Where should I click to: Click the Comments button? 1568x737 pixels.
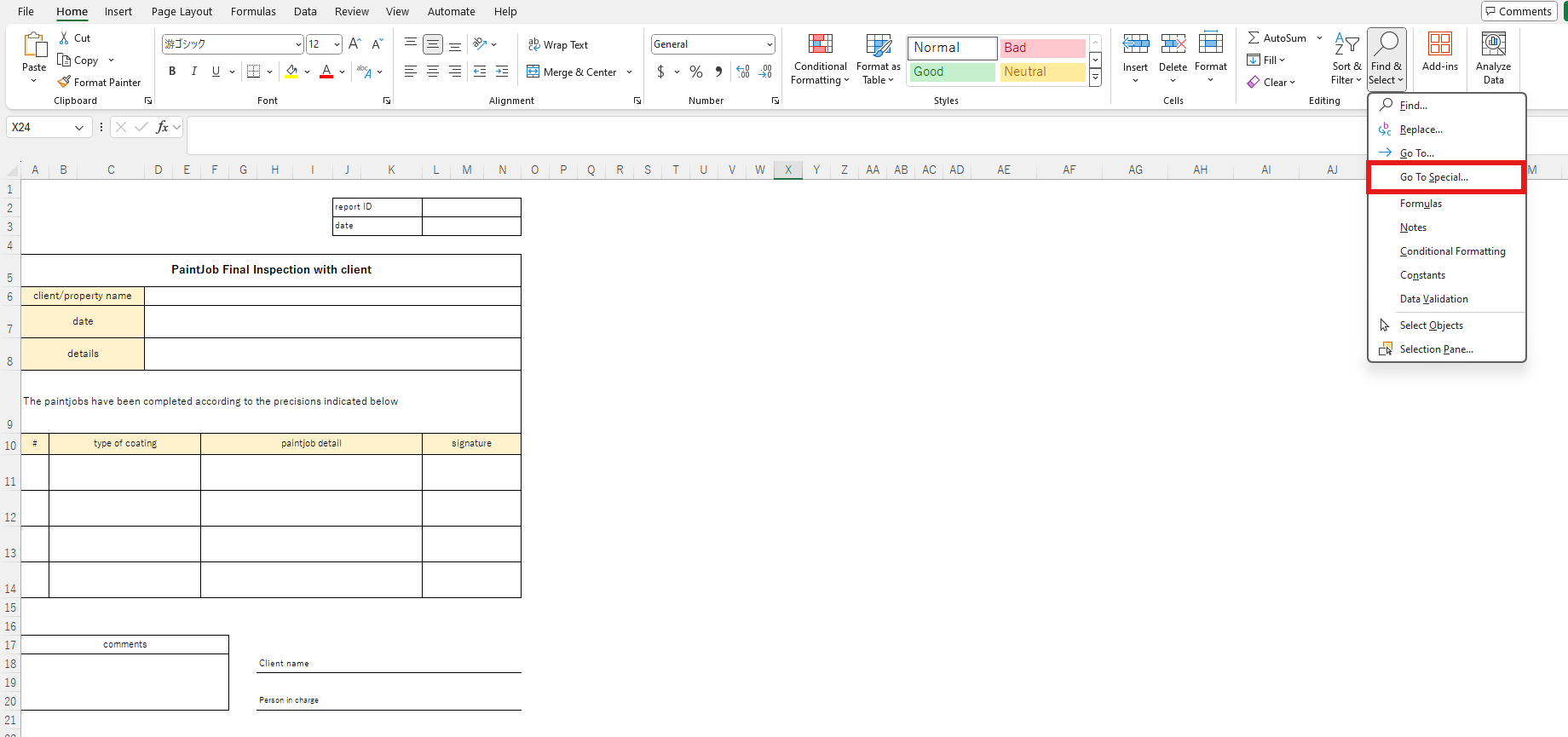1519,11
